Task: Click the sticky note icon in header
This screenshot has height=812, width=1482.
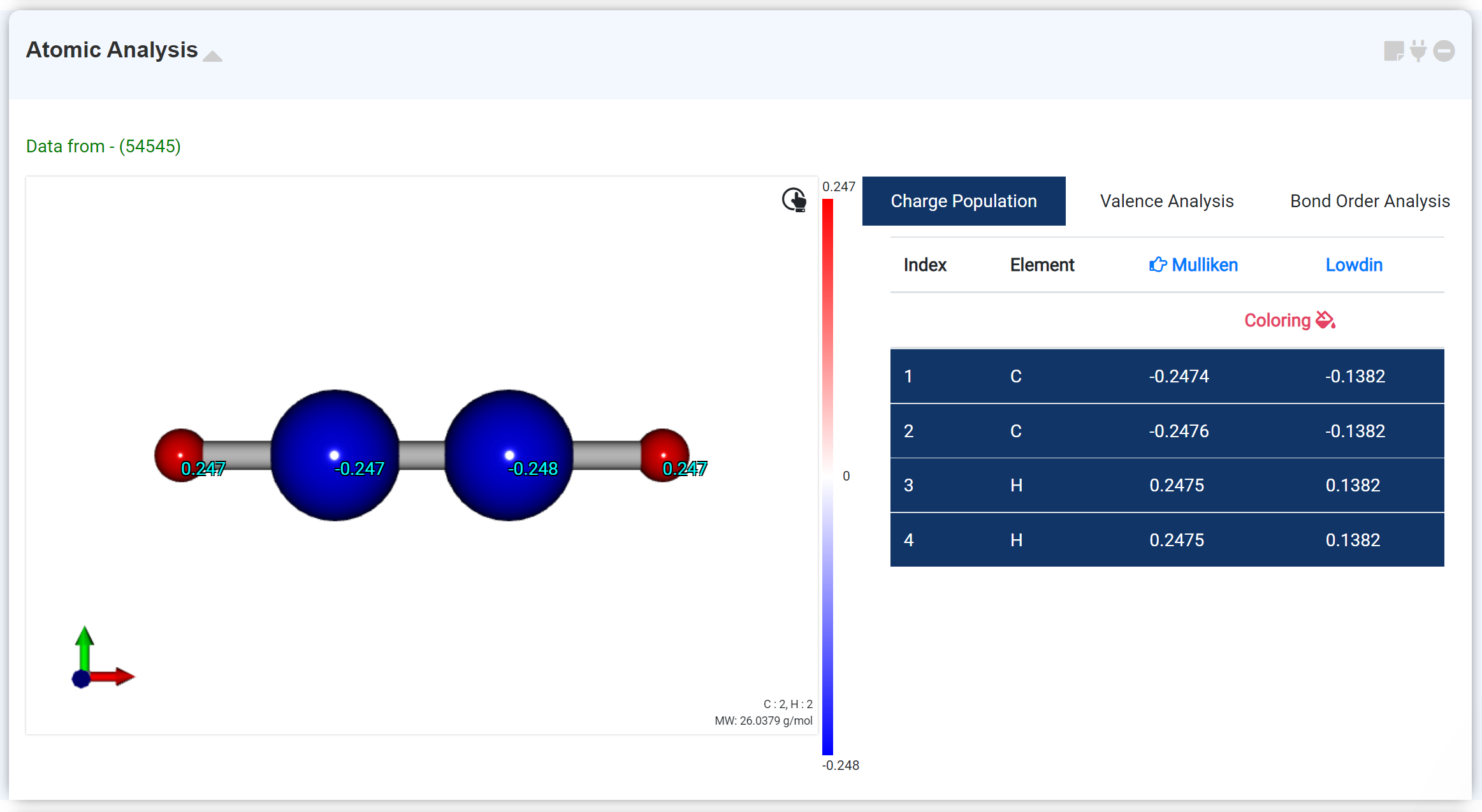Action: click(x=1393, y=51)
